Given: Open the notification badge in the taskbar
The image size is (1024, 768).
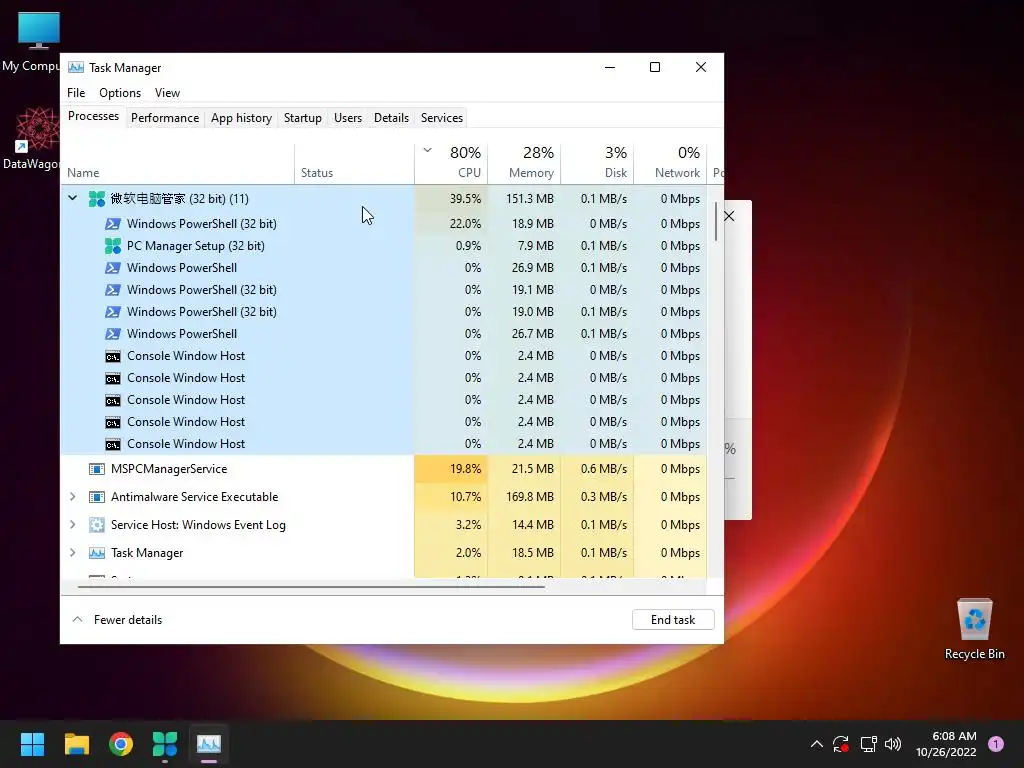Looking at the screenshot, I should click(996, 744).
